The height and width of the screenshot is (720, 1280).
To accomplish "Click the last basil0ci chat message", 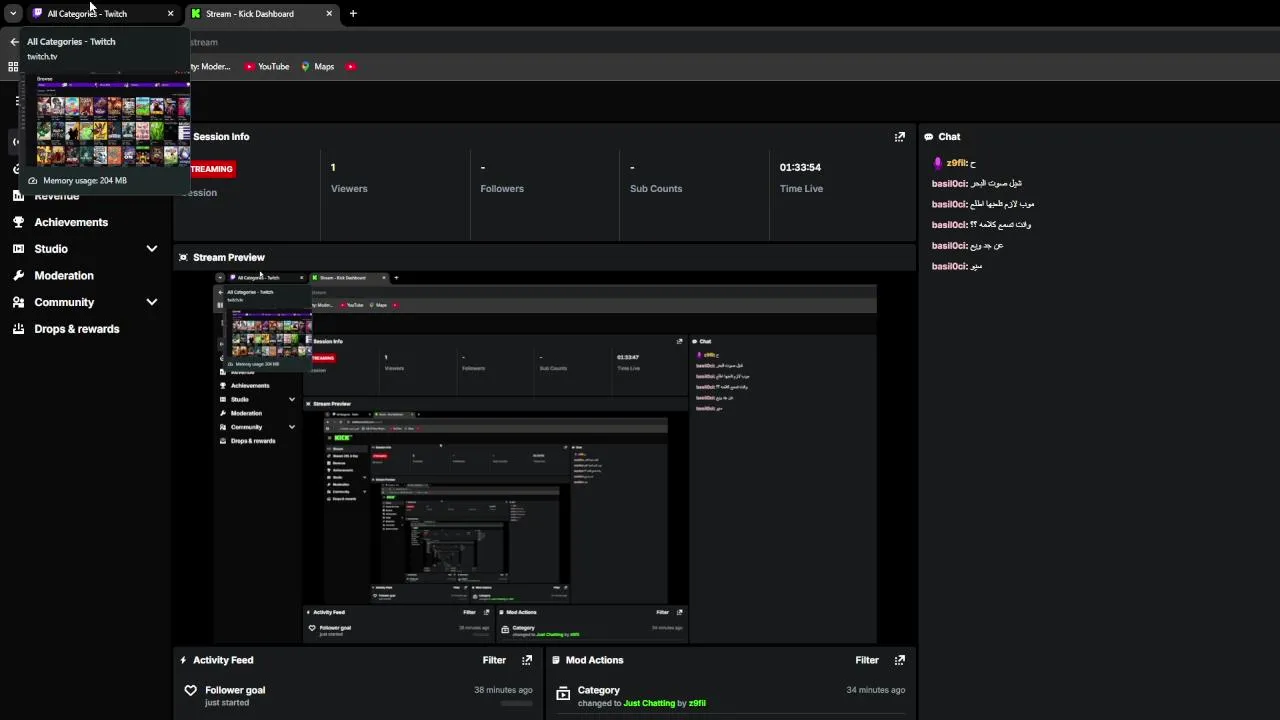I will [x=957, y=267].
